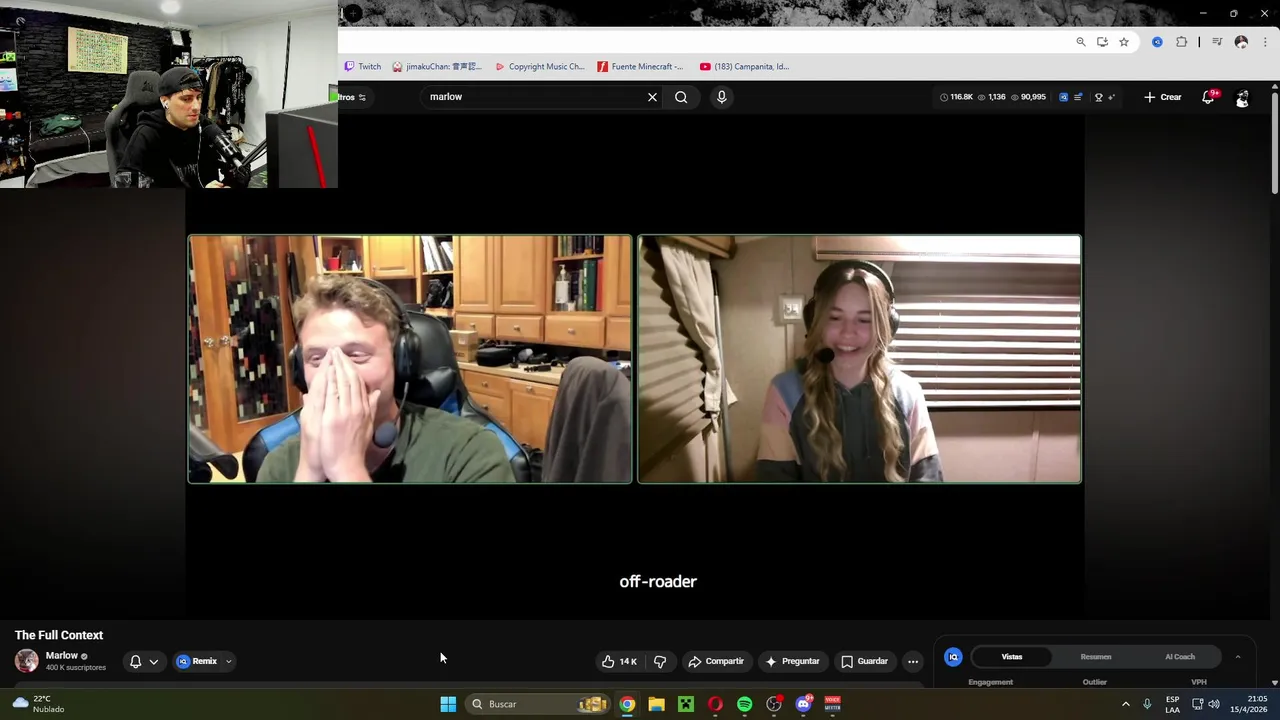Open the Twitch bookmark

pyautogui.click(x=363, y=67)
